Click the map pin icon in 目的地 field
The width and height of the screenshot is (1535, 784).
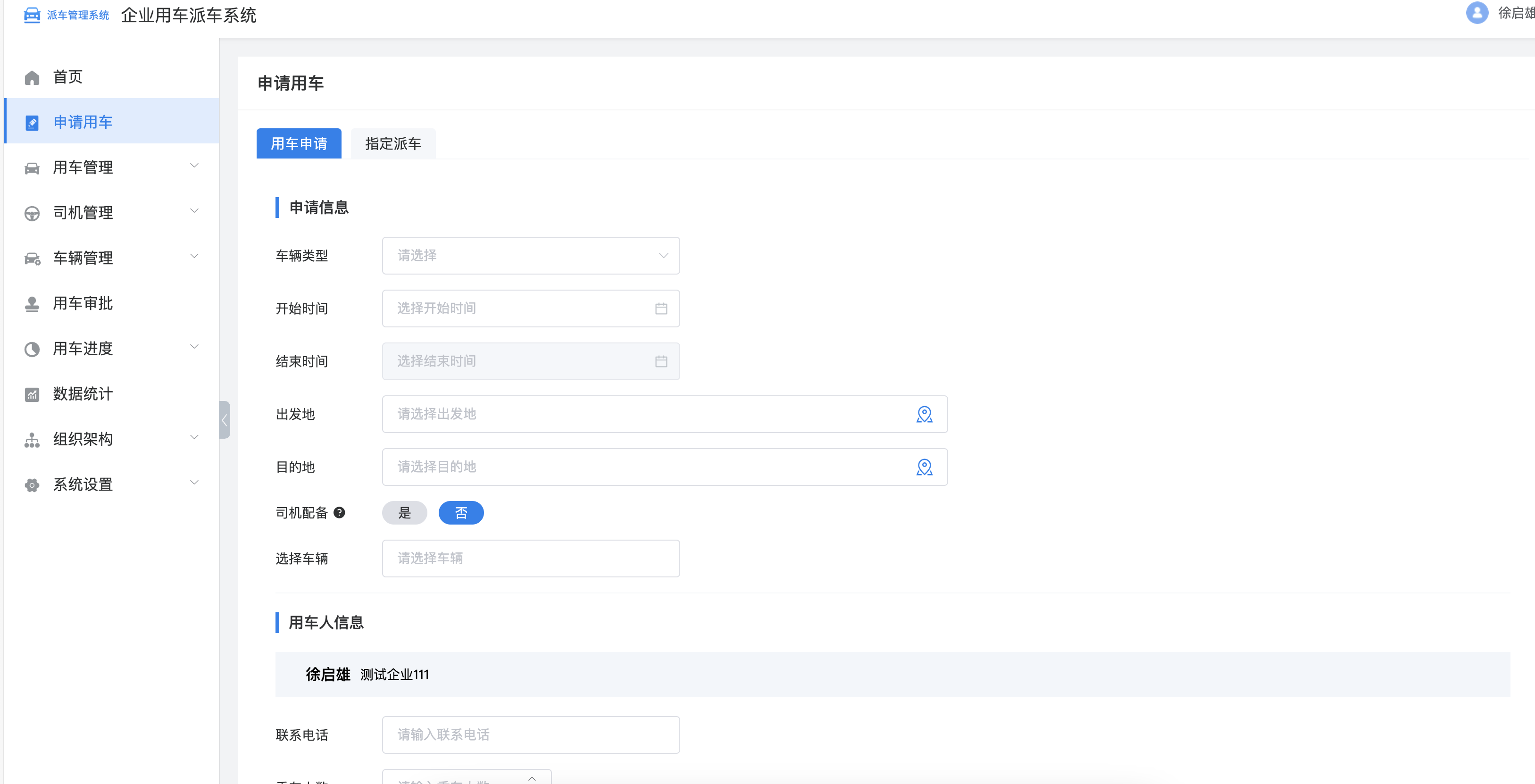pyautogui.click(x=924, y=467)
